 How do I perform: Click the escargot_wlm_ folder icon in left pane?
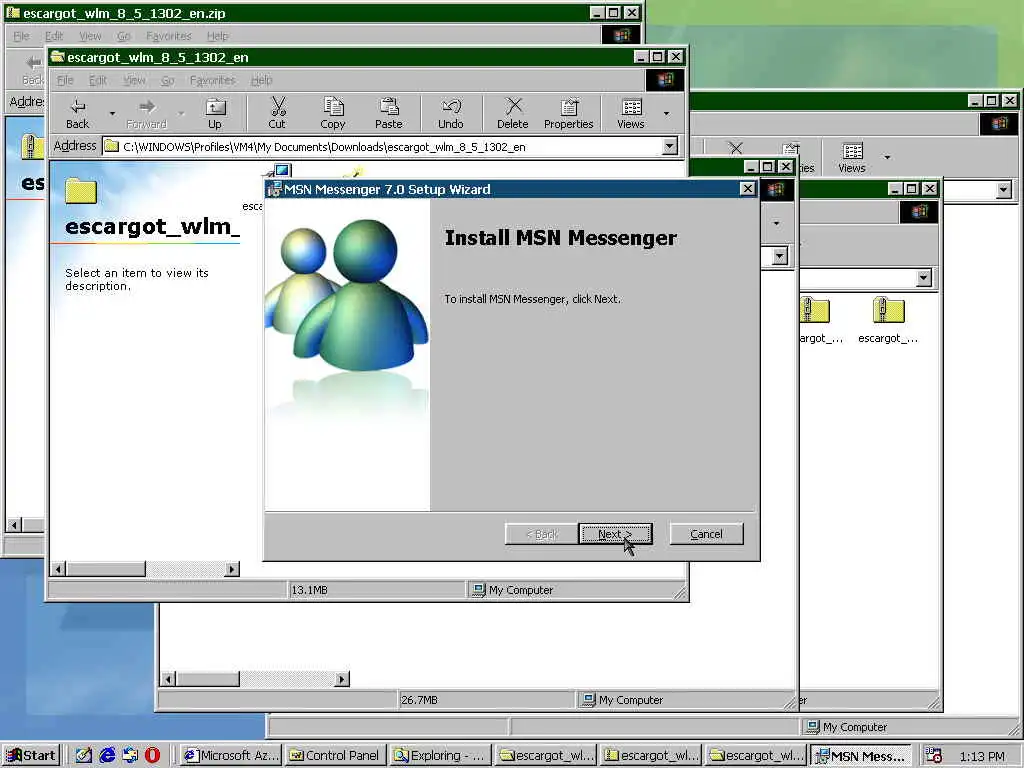[x=81, y=191]
